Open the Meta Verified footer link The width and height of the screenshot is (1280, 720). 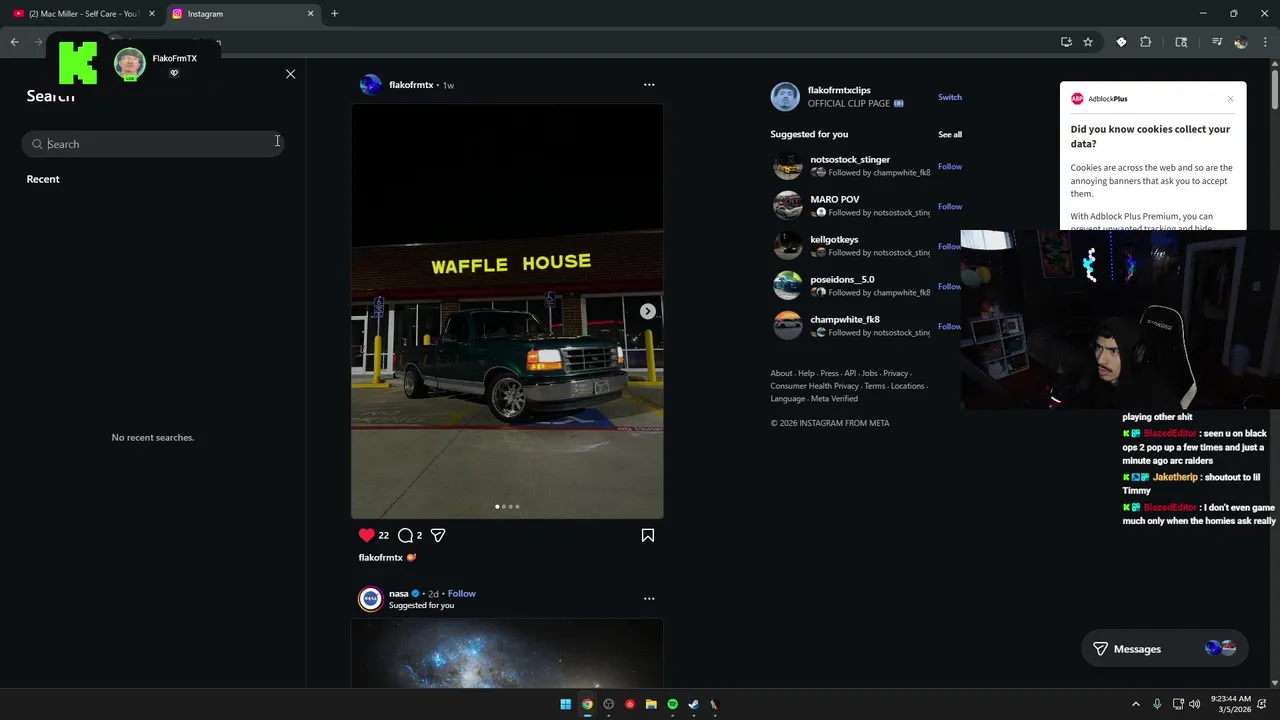834,398
